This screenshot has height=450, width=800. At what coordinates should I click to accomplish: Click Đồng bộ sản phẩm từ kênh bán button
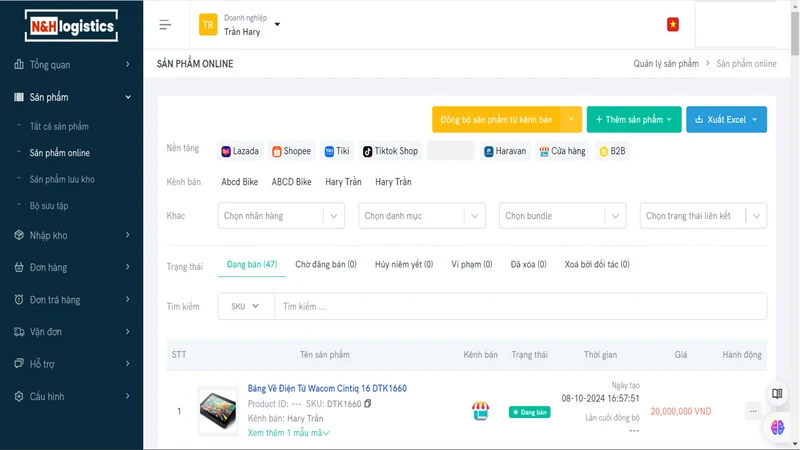(x=496, y=119)
